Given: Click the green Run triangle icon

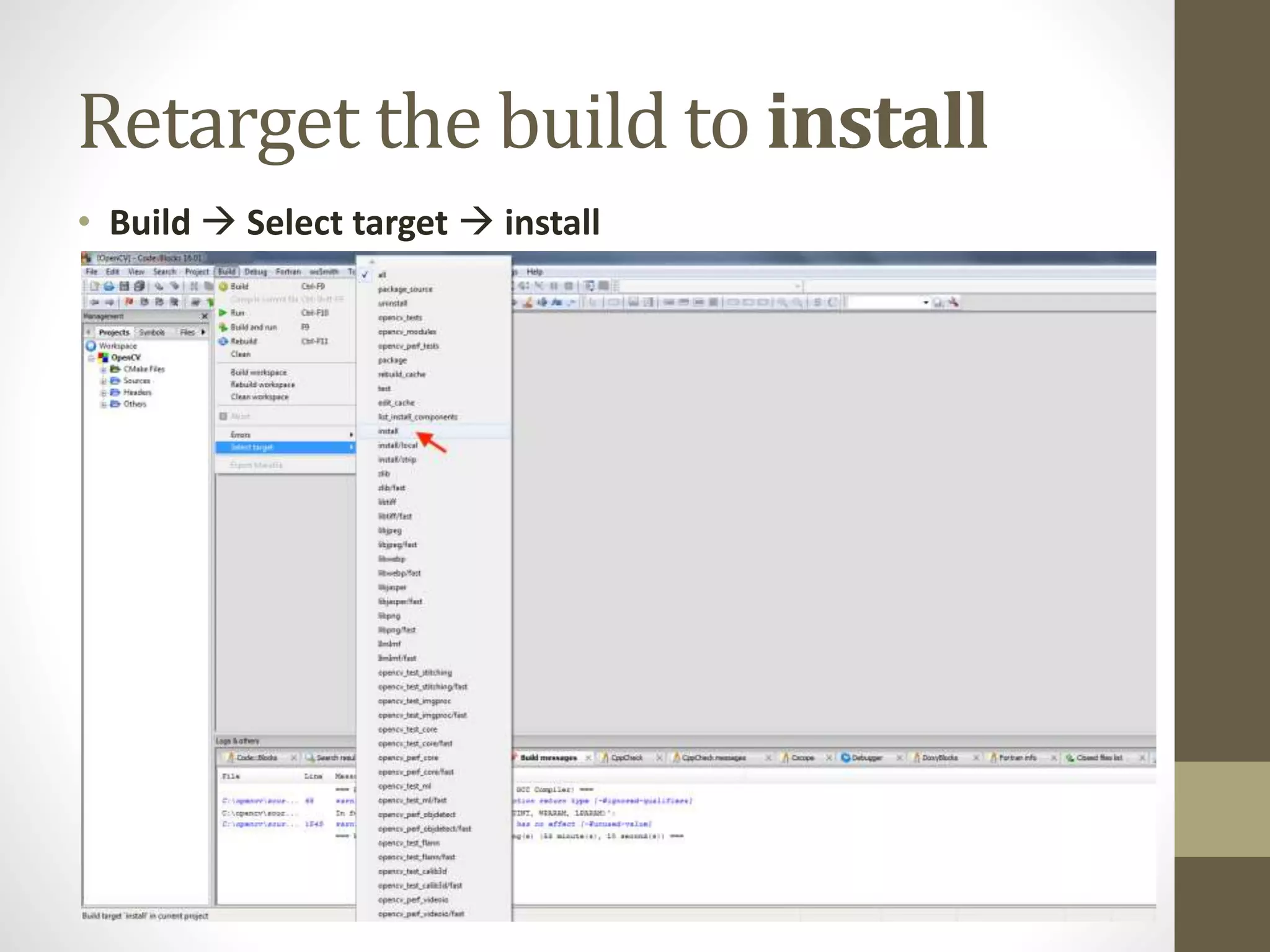Looking at the screenshot, I should [223, 313].
